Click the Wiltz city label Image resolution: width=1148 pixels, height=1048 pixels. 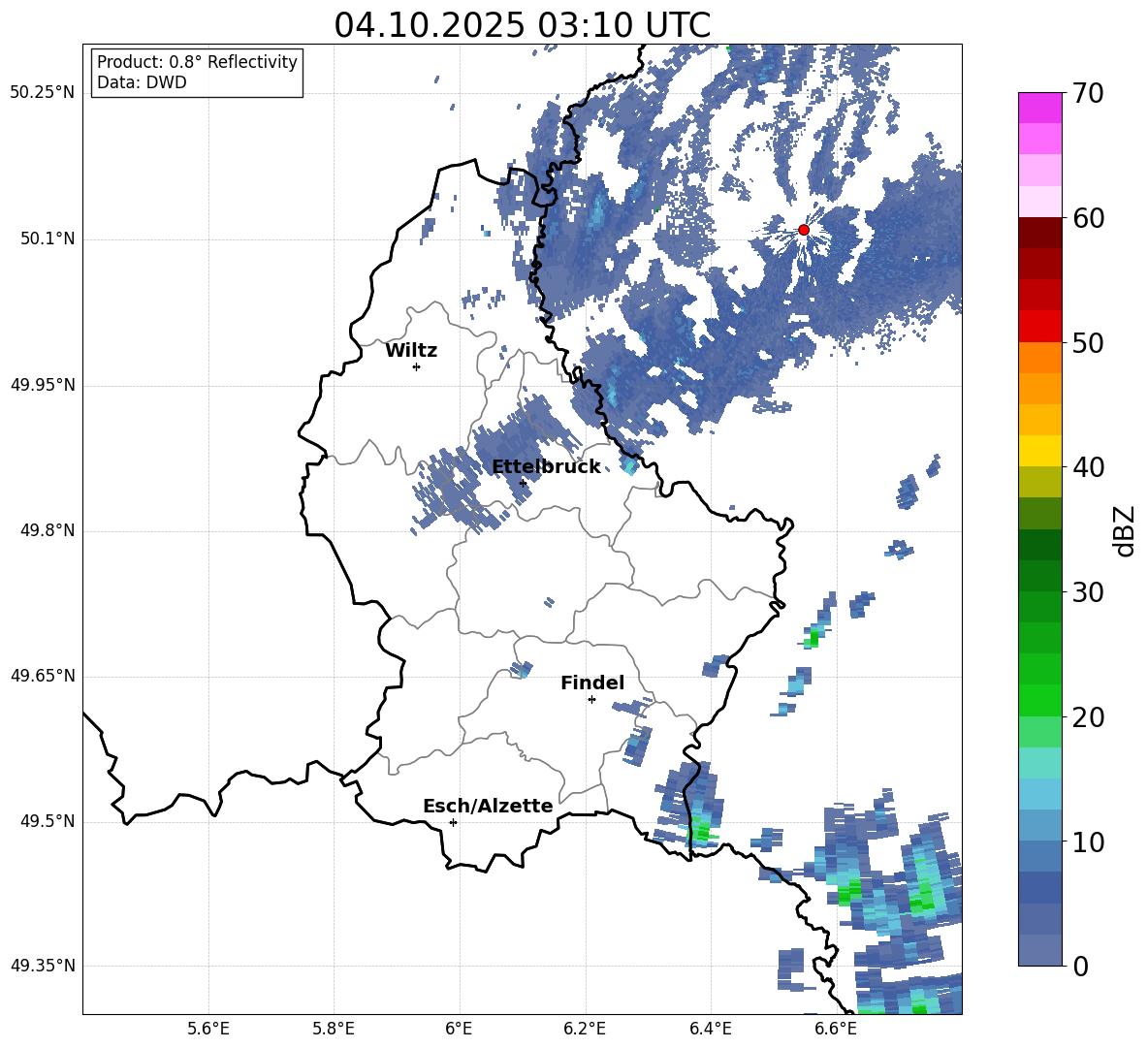411,351
